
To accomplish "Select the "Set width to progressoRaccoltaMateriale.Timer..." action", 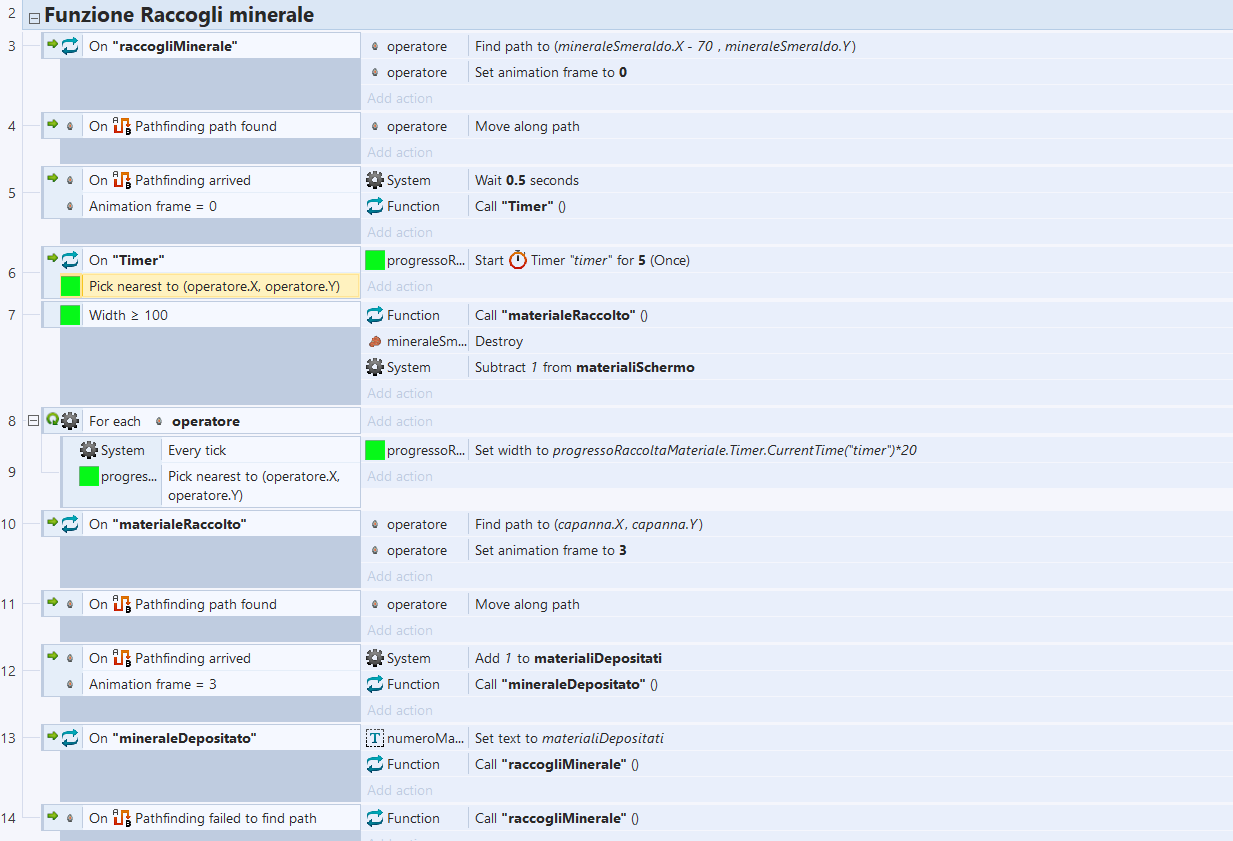I will 696,450.
